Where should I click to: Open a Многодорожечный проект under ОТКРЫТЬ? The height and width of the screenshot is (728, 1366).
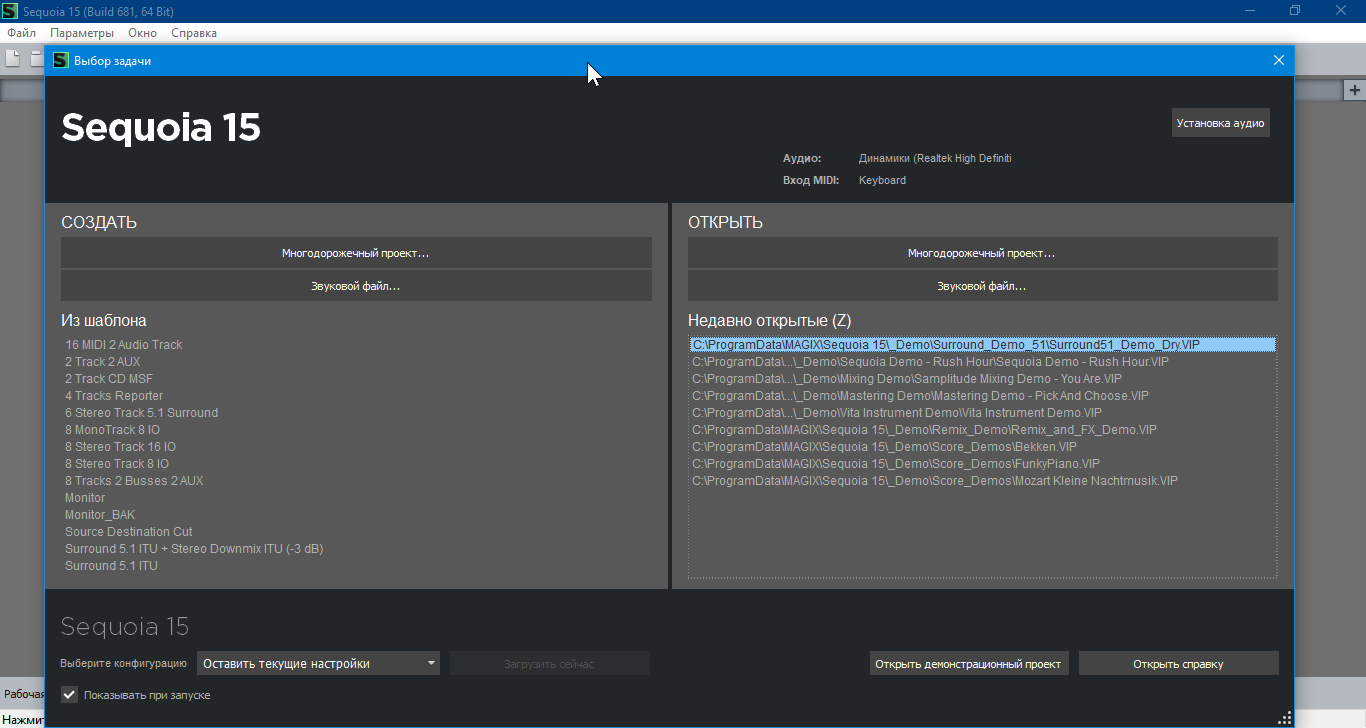point(982,253)
